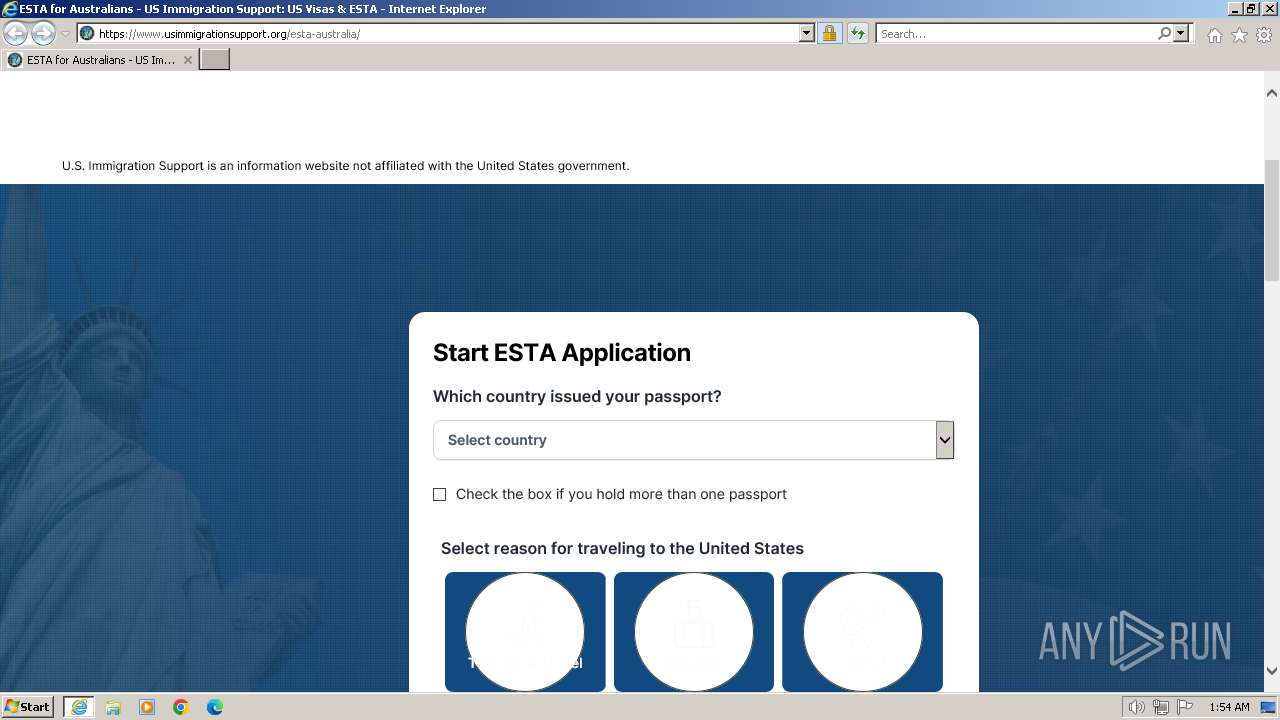Click the network tray icon
The width and height of the screenshot is (1280, 720).
tap(1161, 707)
